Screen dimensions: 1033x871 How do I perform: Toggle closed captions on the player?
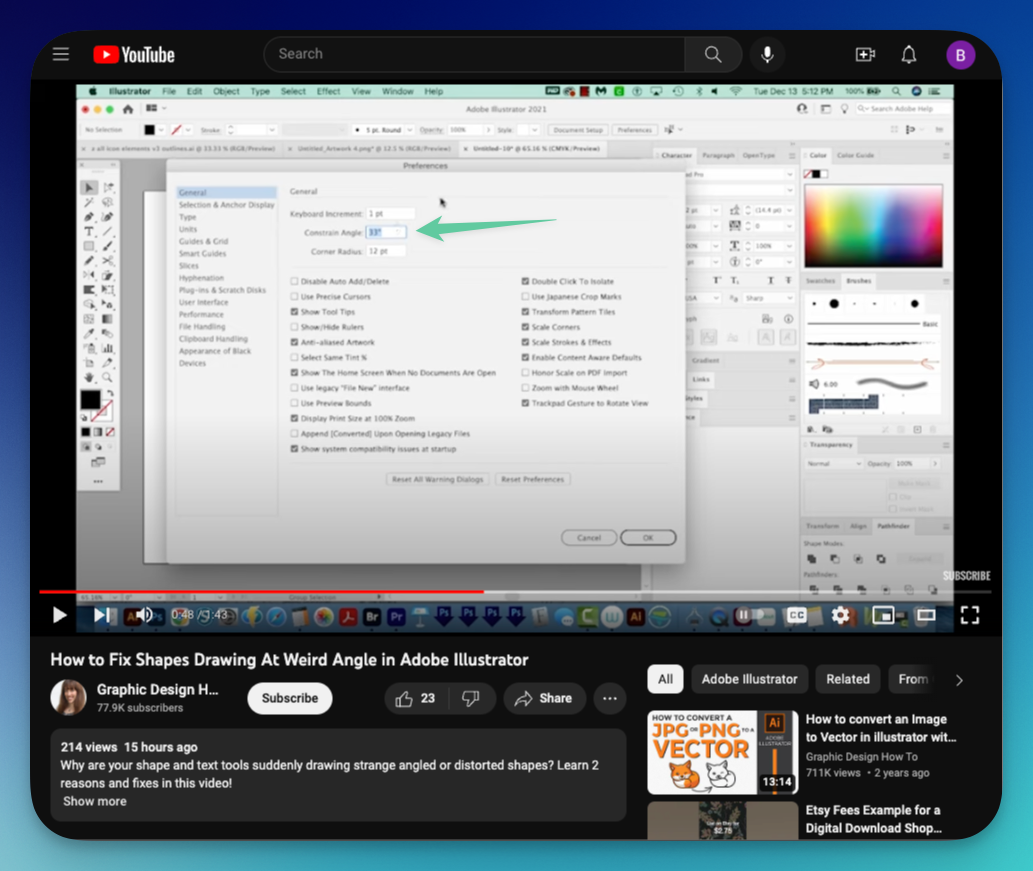[x=797, y=615]
